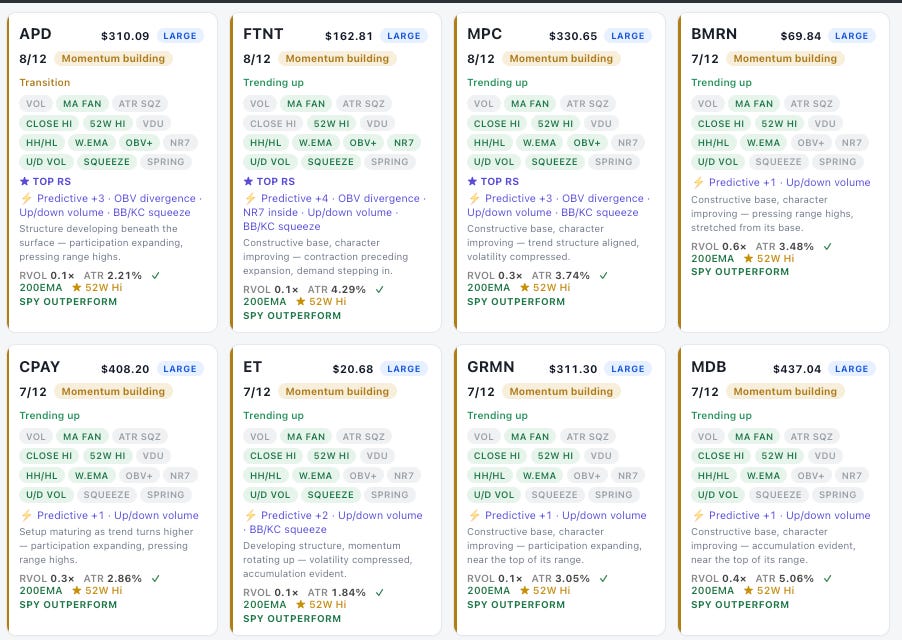902x640 pixels.
Task: Click the 8/12 score on MPC card
Action: [481, 59]
